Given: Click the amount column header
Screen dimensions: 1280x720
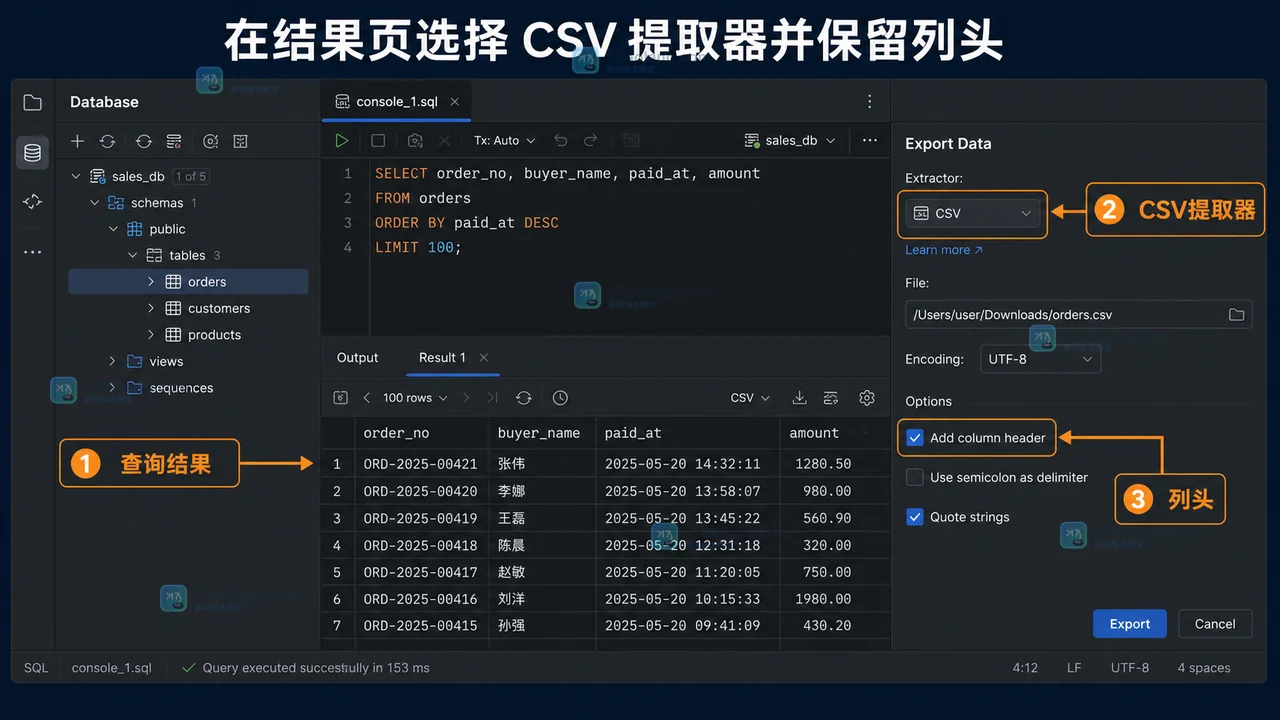Looking at the screenshot, I should (814, 433).
